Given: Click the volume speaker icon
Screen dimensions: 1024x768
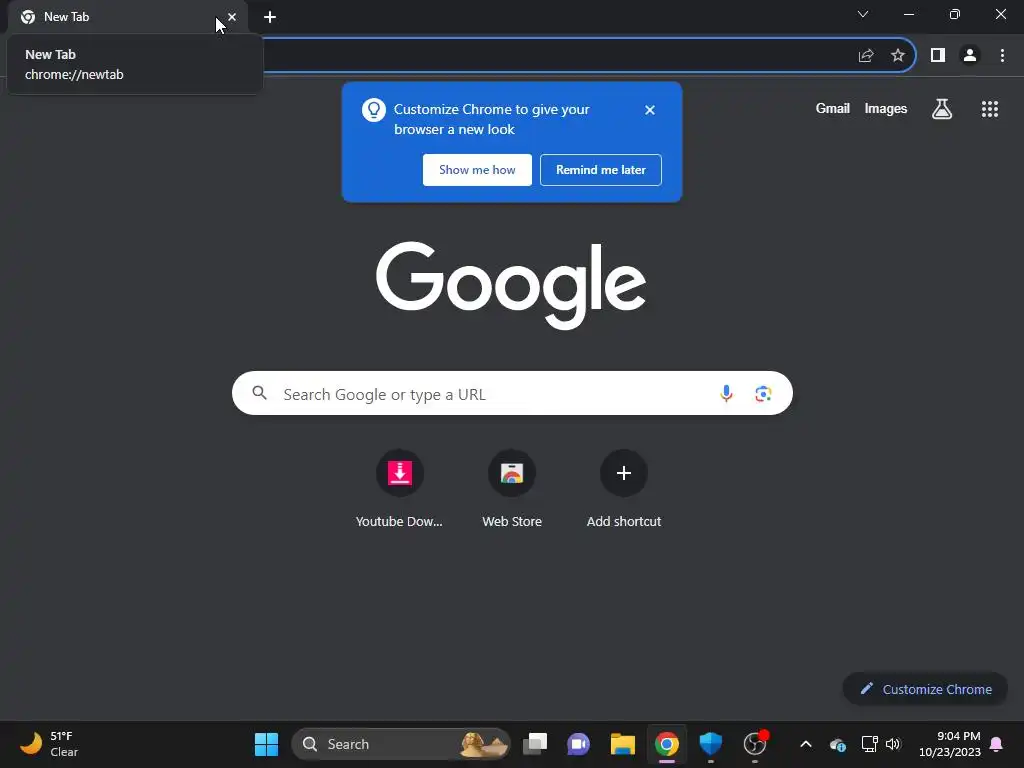Looking at the screenshot, I should pos(893,744).
